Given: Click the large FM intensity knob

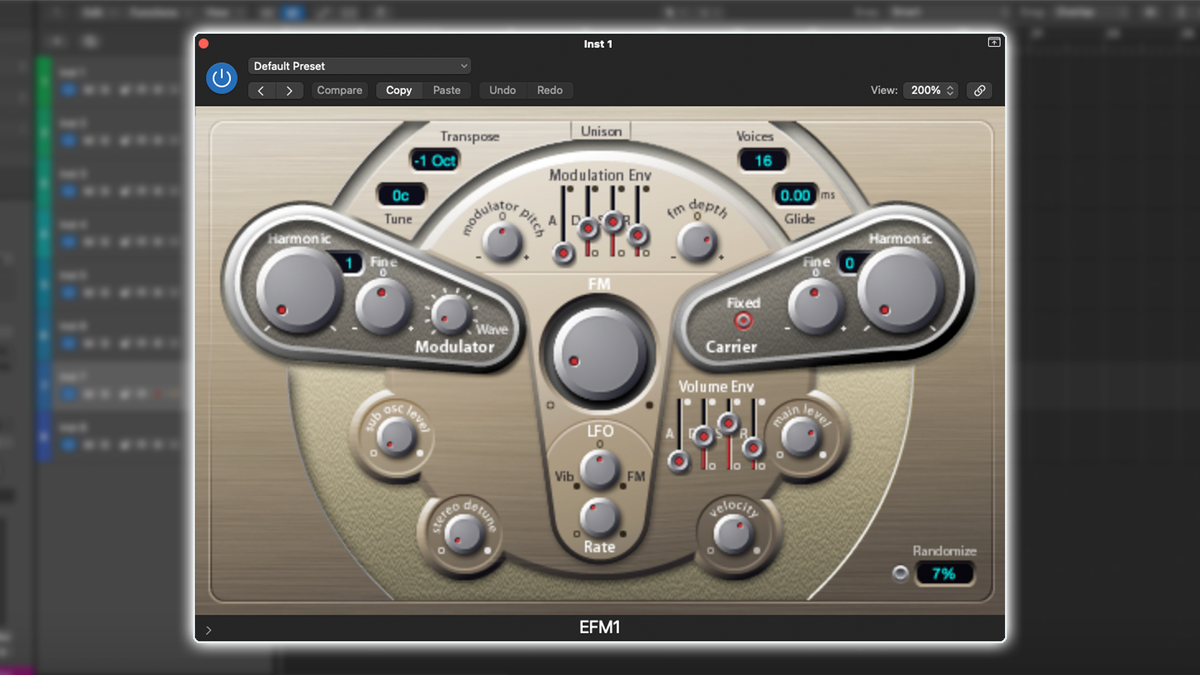Looking at the screenshot, I should tap(598, 356).
